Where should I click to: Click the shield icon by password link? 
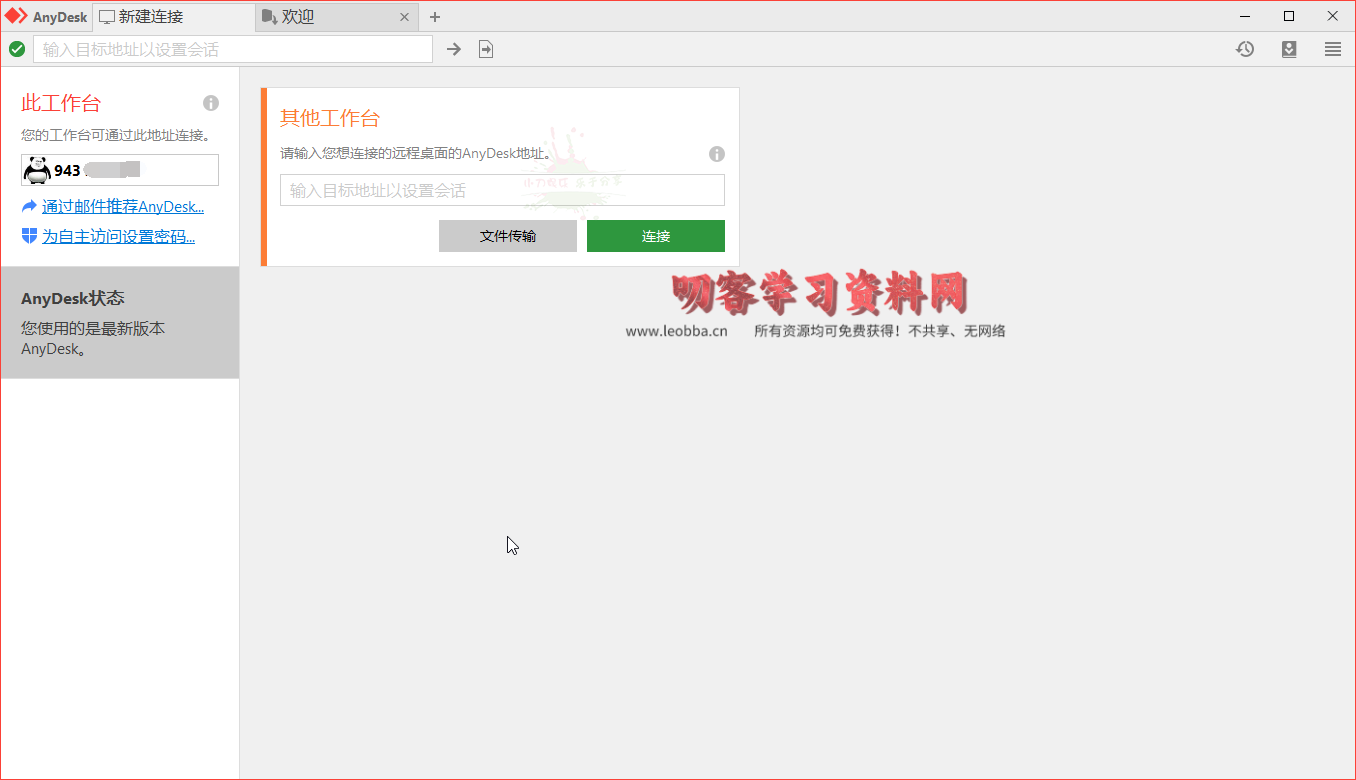coord(29,236)
